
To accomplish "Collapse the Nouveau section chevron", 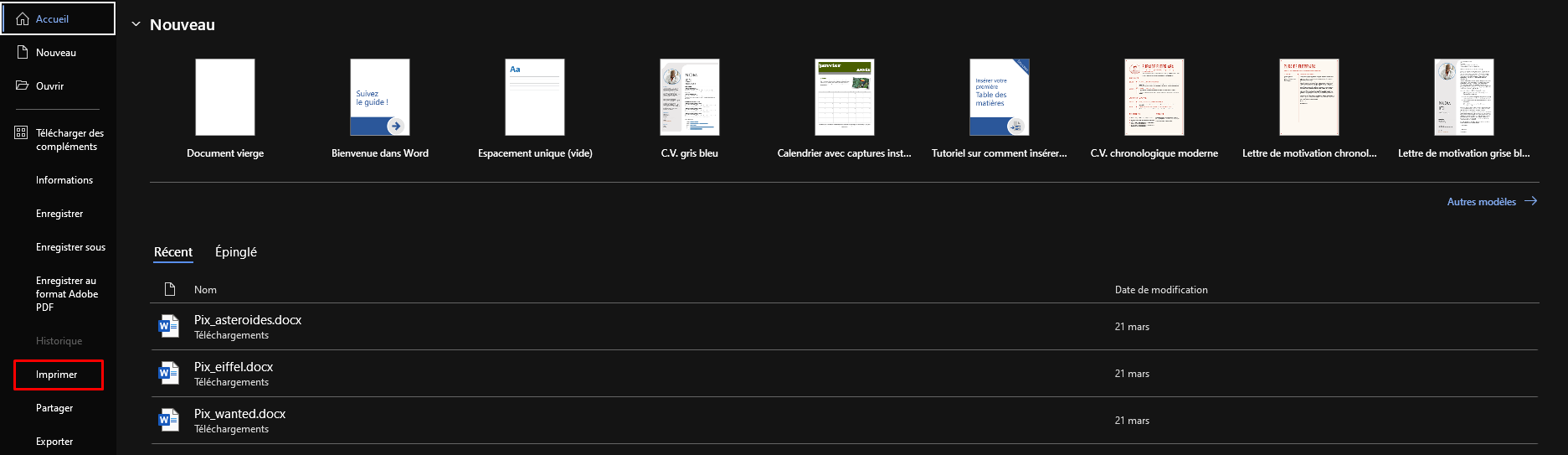I will (136, 24).
